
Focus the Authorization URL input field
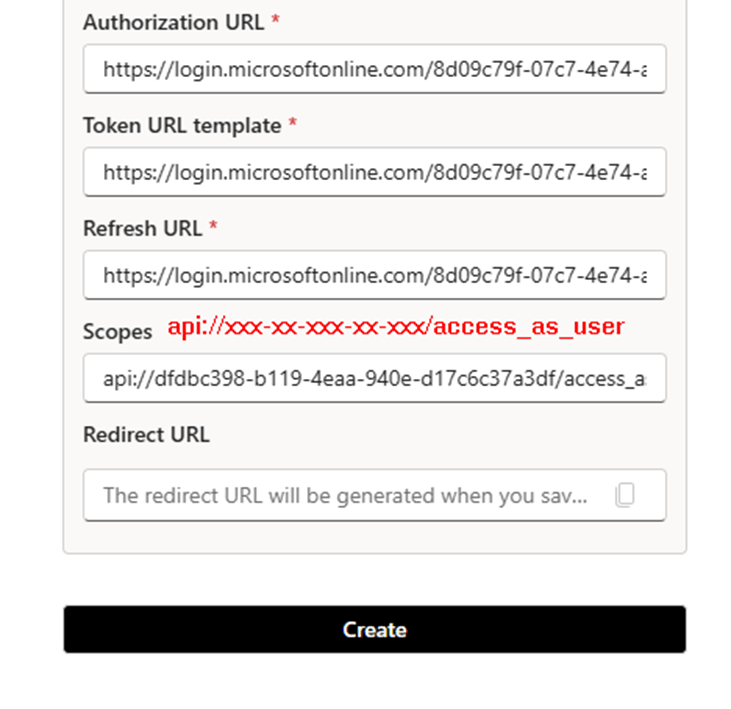[374, 69]
